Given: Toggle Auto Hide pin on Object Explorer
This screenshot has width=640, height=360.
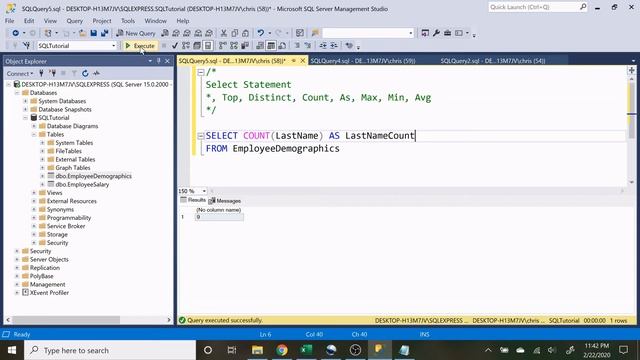Looking at the screenshot, I should [159, 61].
